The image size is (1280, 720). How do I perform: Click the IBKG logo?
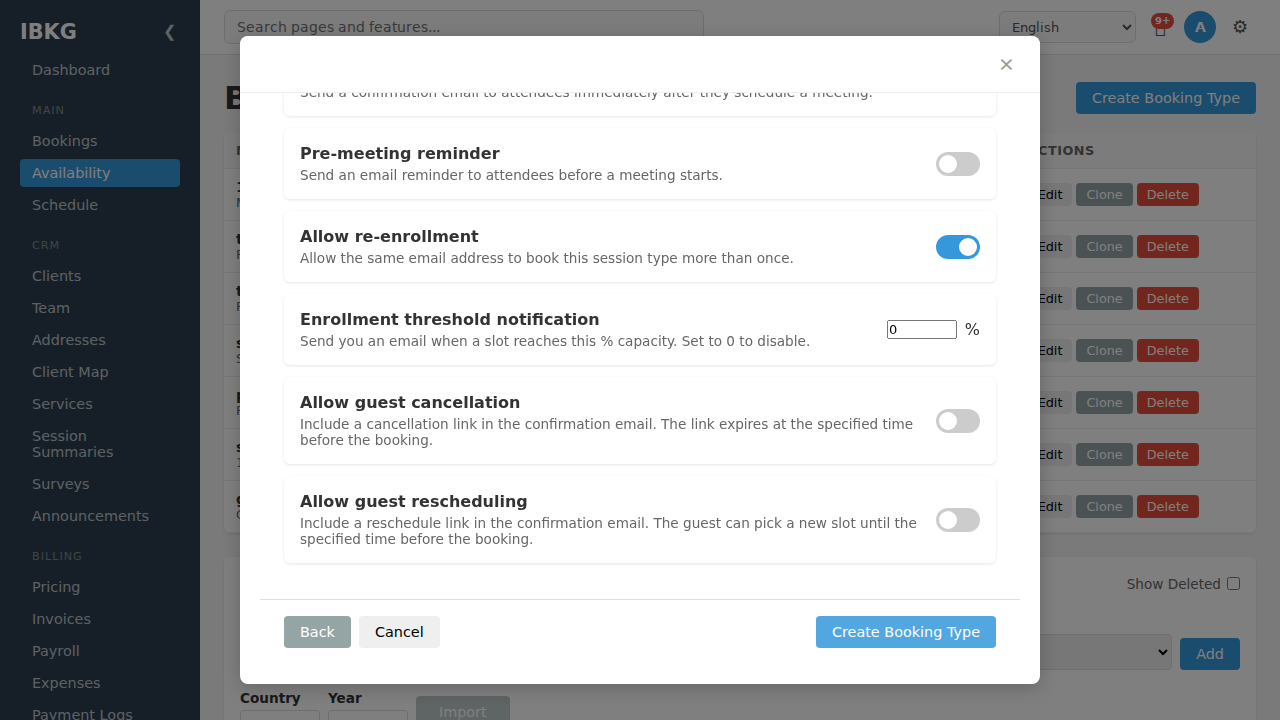(x=48, y=31)
